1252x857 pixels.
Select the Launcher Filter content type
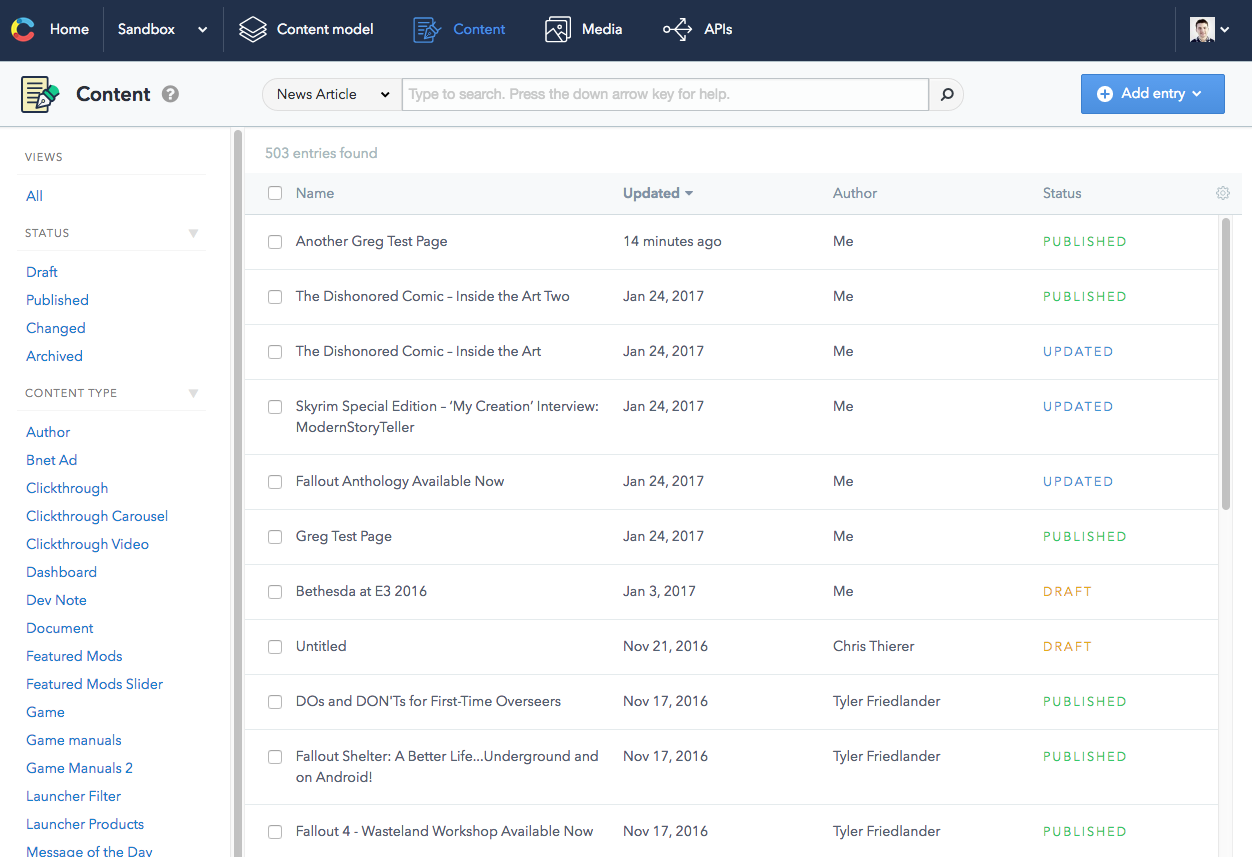click(x=74, y=796)
